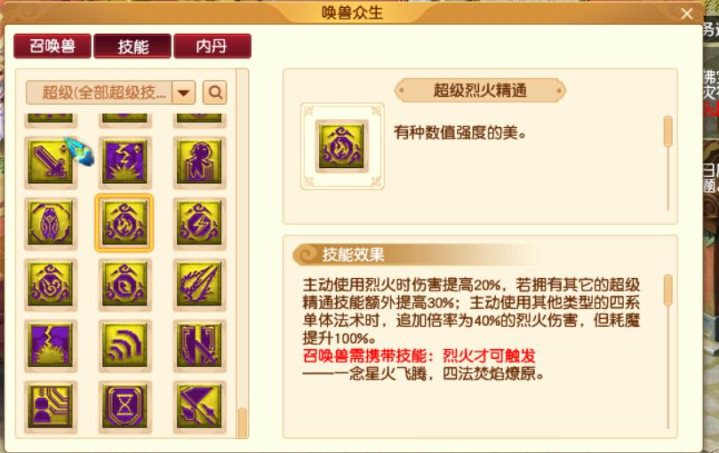Select the humanoid figure skill icon
719x453 pixels.
[199, 162]
